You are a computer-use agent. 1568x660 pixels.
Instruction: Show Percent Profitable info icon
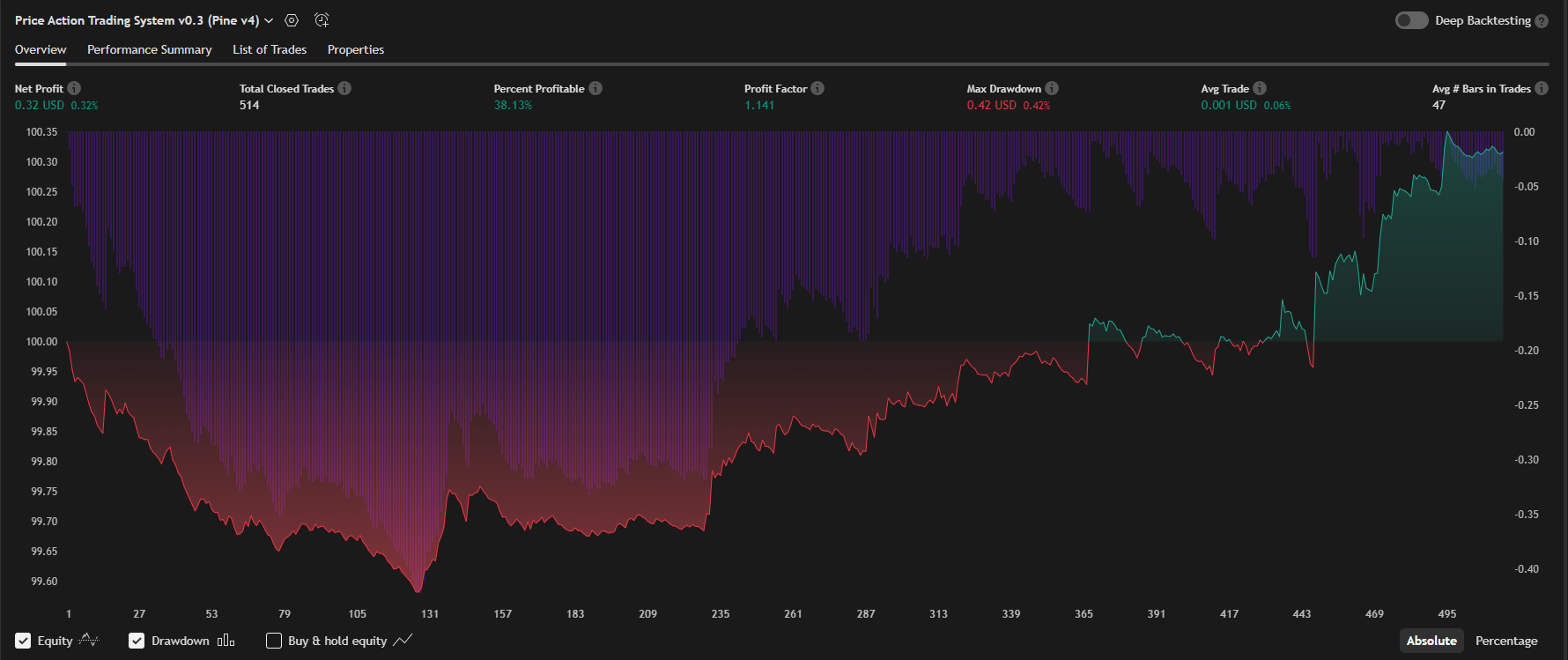coord(595,88)
